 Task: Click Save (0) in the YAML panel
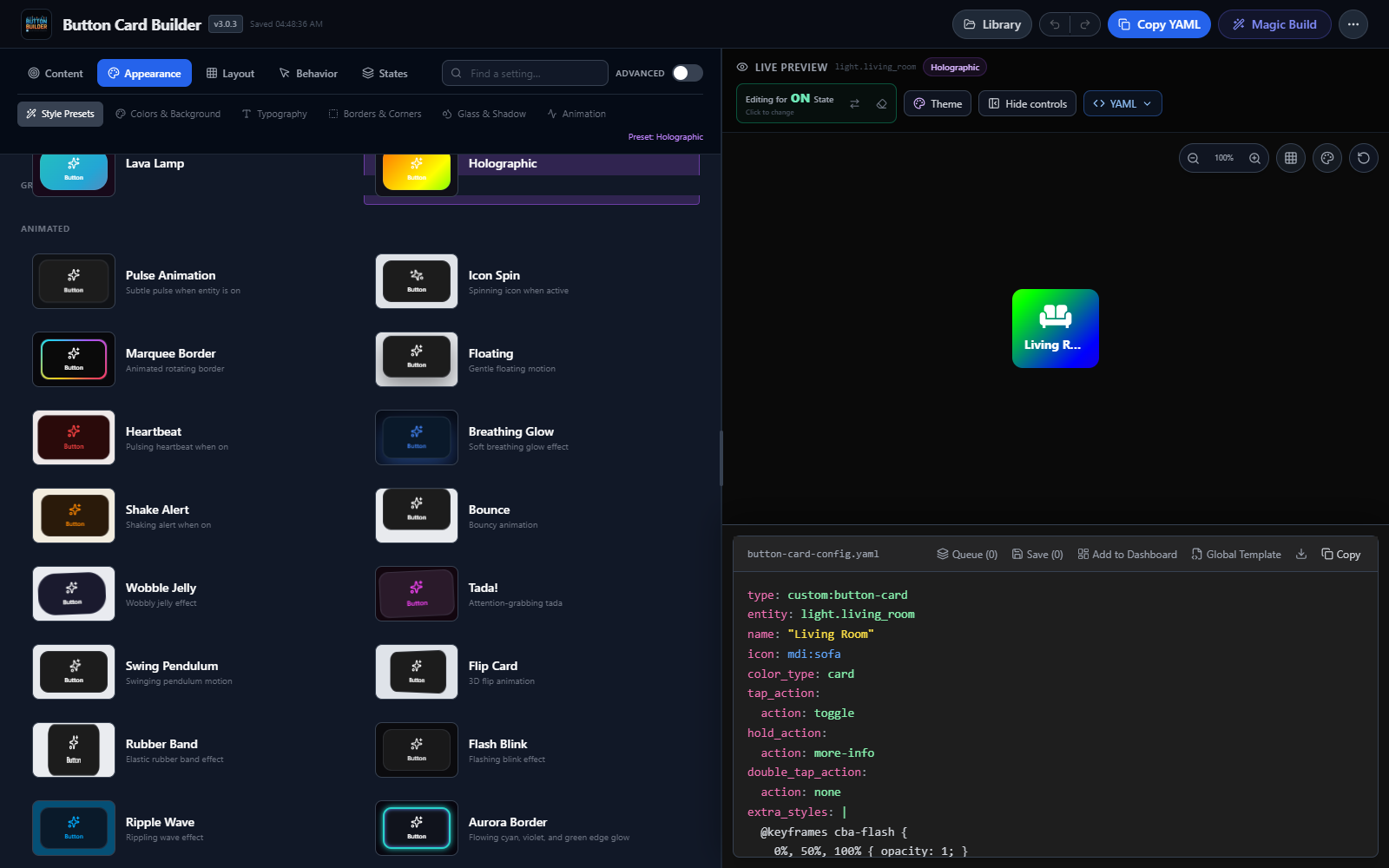pos(1037,554)
